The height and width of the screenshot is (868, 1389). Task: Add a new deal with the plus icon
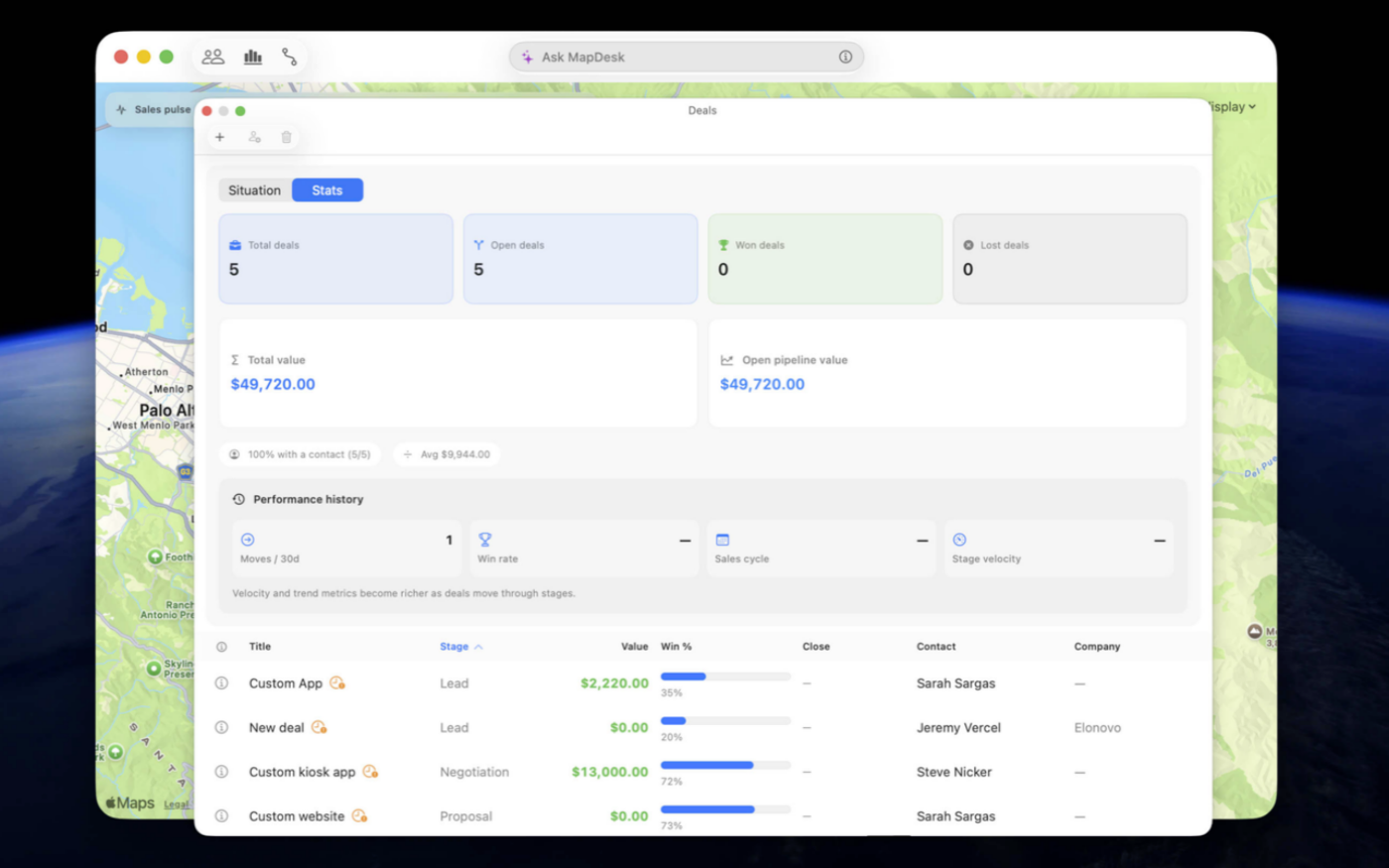click(x=220, y=137)
